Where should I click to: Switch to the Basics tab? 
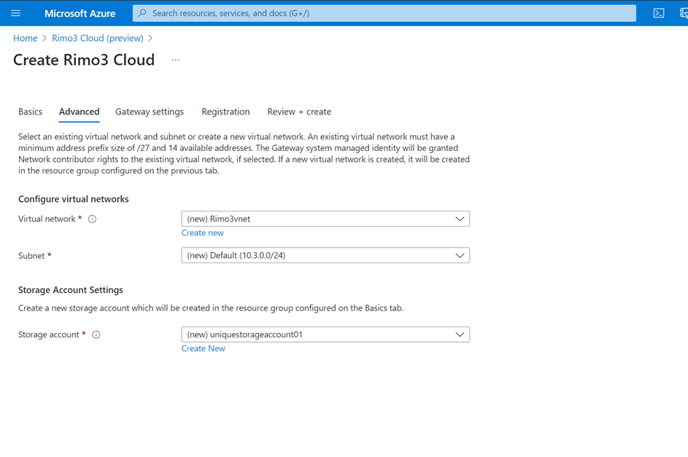point(30,112)
